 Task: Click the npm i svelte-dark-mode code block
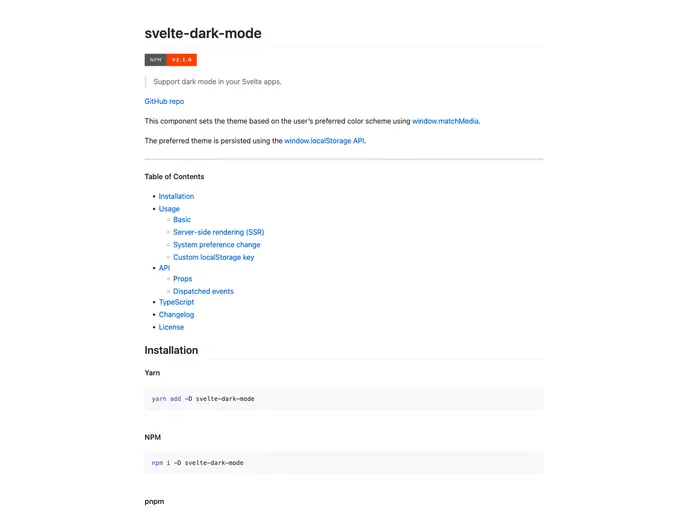tap(343, 463)
